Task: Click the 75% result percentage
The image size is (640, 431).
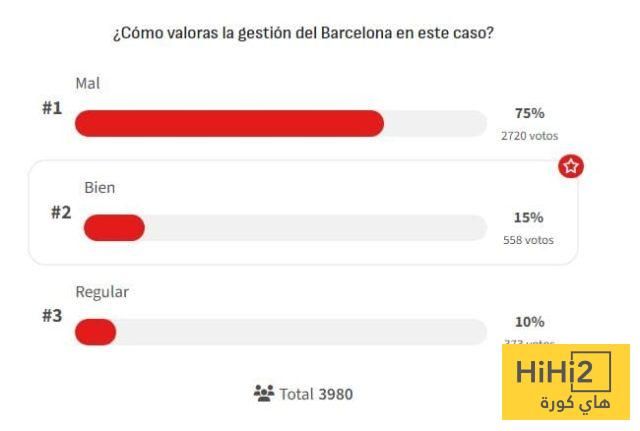Action: click(x=529, y=113)
